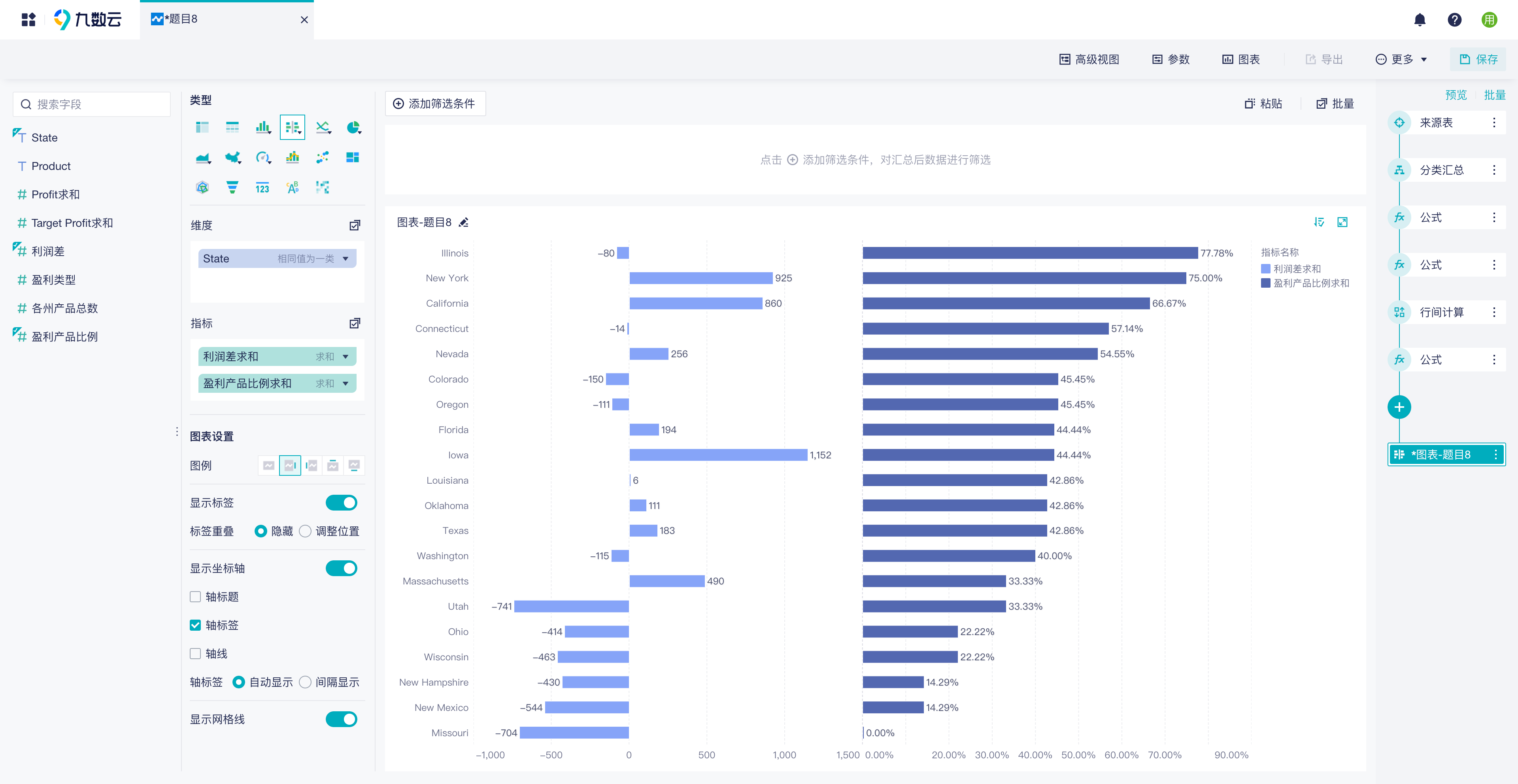1518x784 pixels.
Task: Open the 更多 dropdown menu
Action: [1401, 60]
